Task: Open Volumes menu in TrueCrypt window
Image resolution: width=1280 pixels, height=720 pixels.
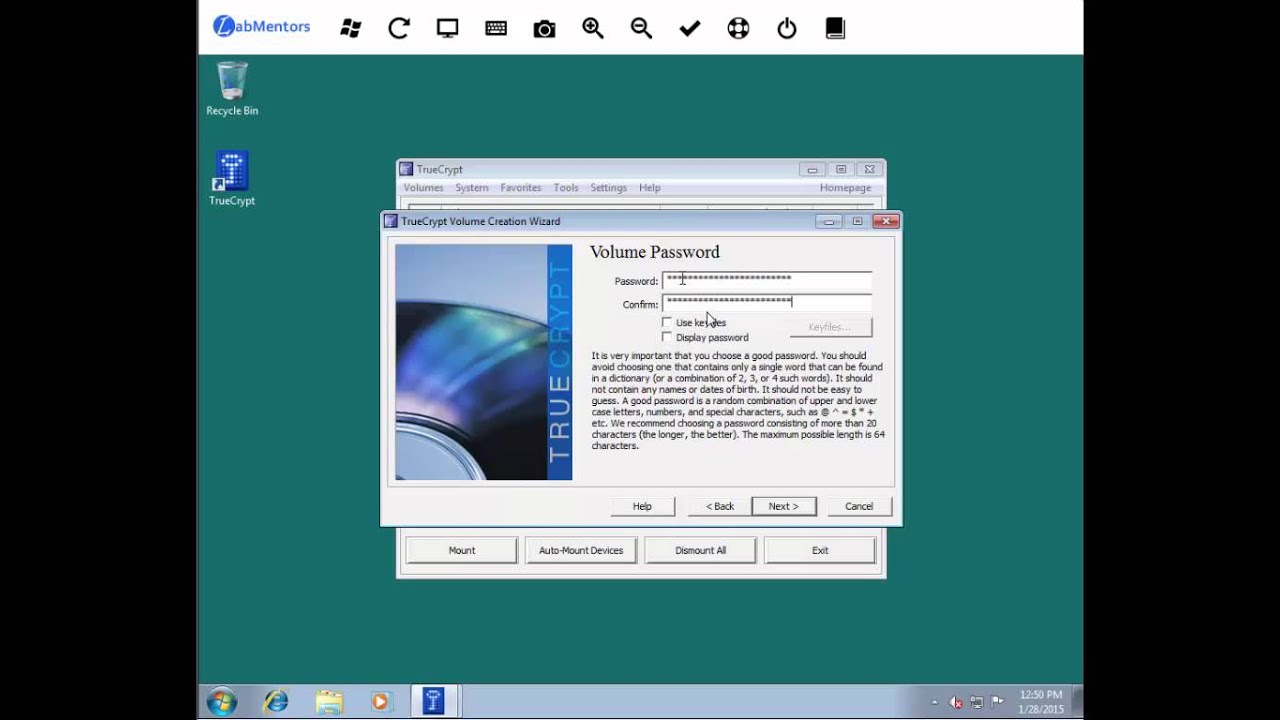Action: (423, 188)
